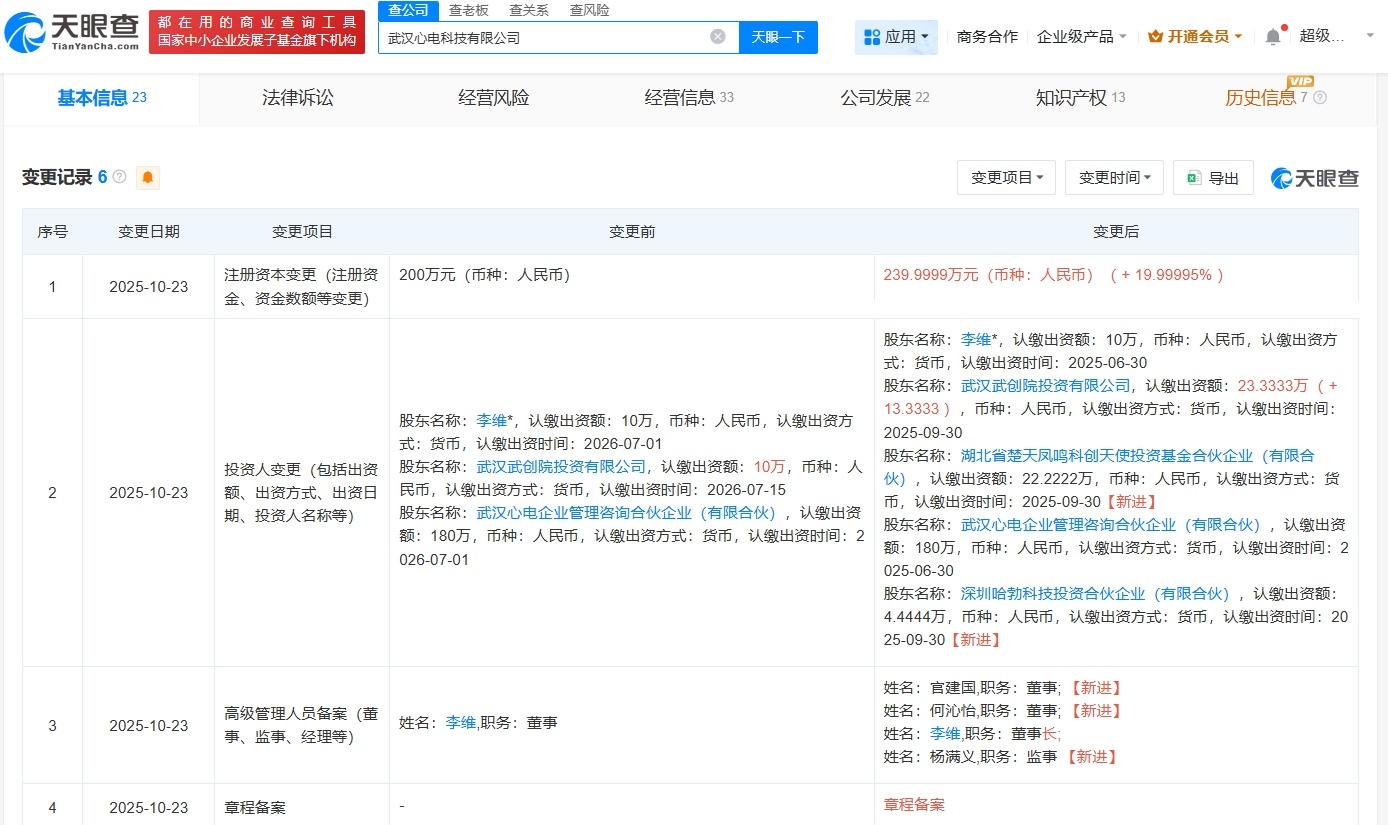The image size is (1388, 825).
Task: Click inside the company name search field
Action: [x=540, y=35]
